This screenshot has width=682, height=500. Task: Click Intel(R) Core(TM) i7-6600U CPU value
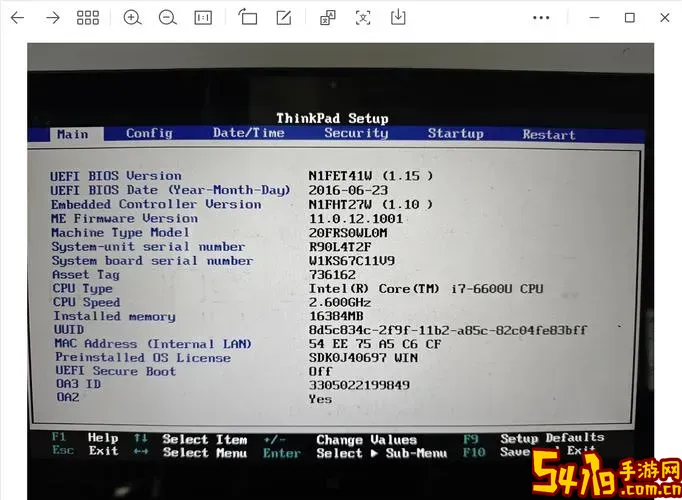pyautogui.click(x=426, y=289)
